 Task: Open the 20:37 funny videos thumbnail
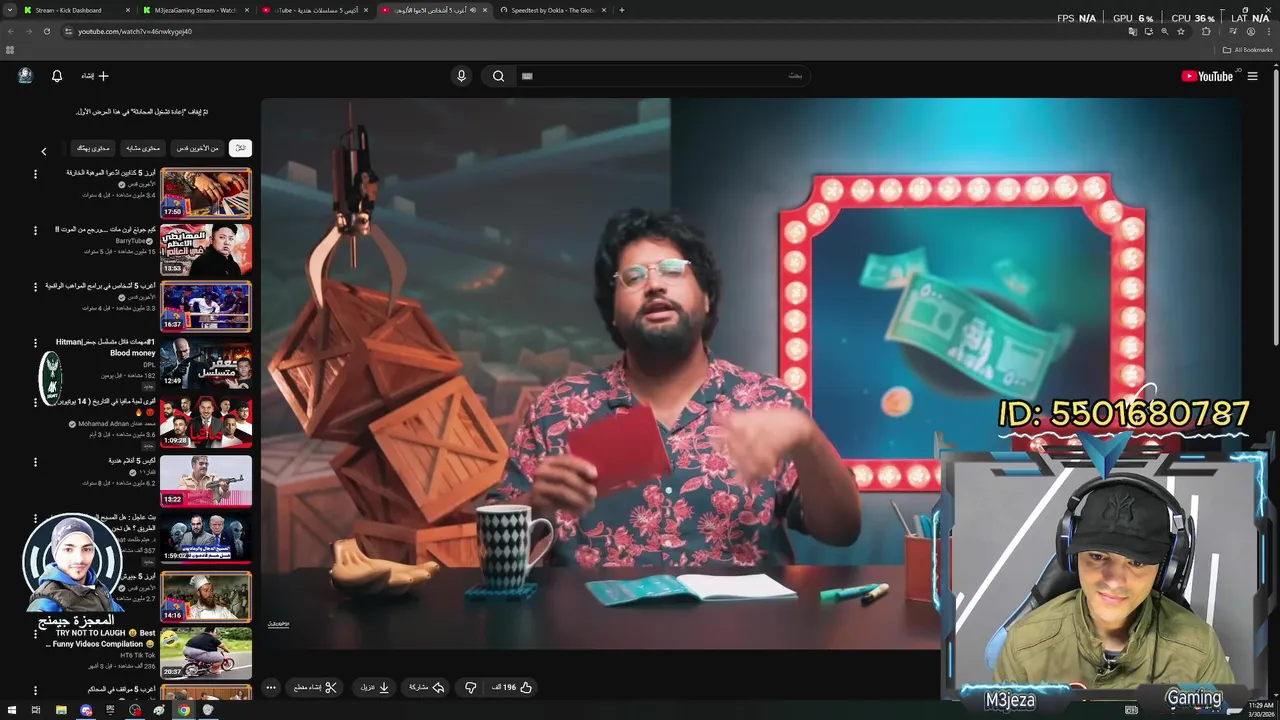click(x=206, y=653)
